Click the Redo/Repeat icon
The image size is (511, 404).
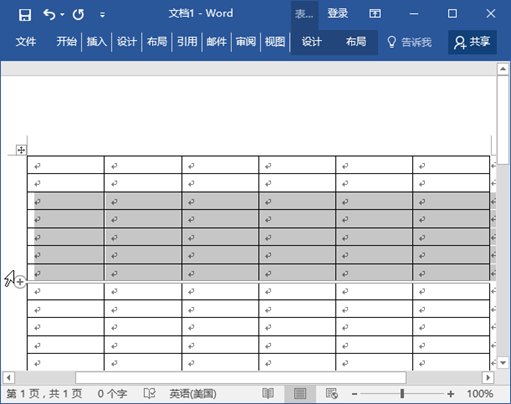[79, 14]
